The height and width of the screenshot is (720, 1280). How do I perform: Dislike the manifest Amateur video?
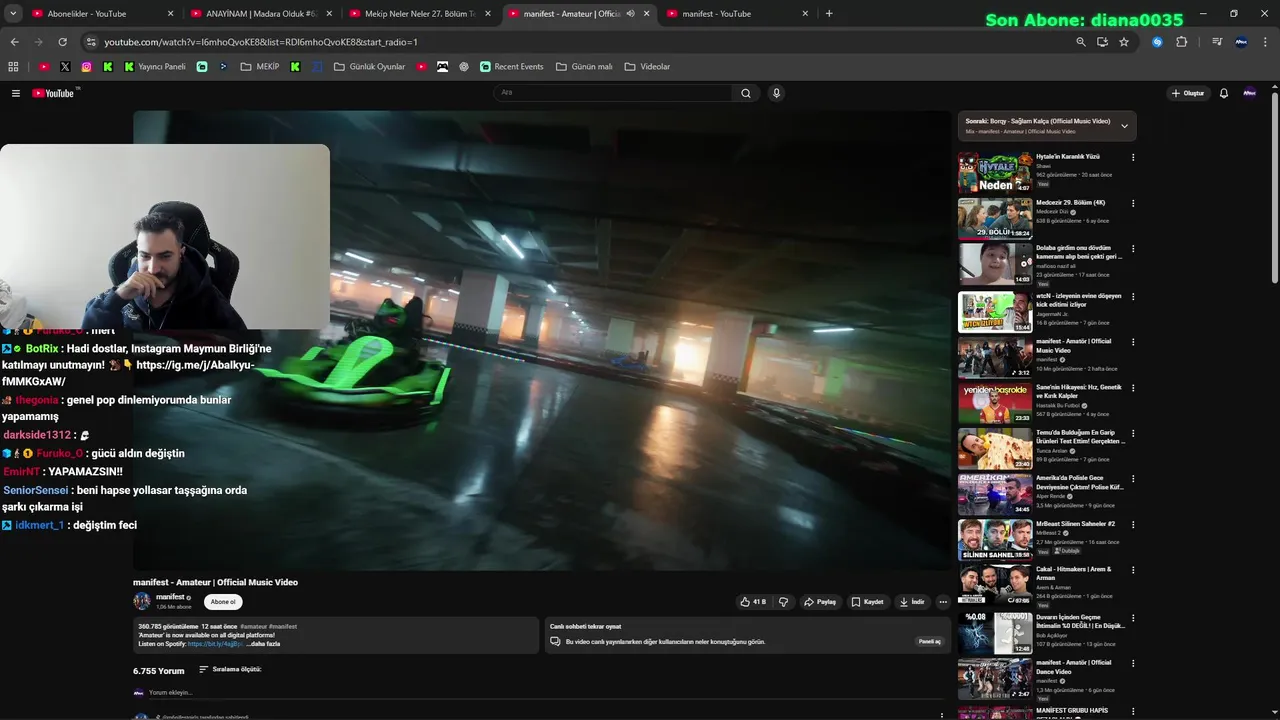783,602
